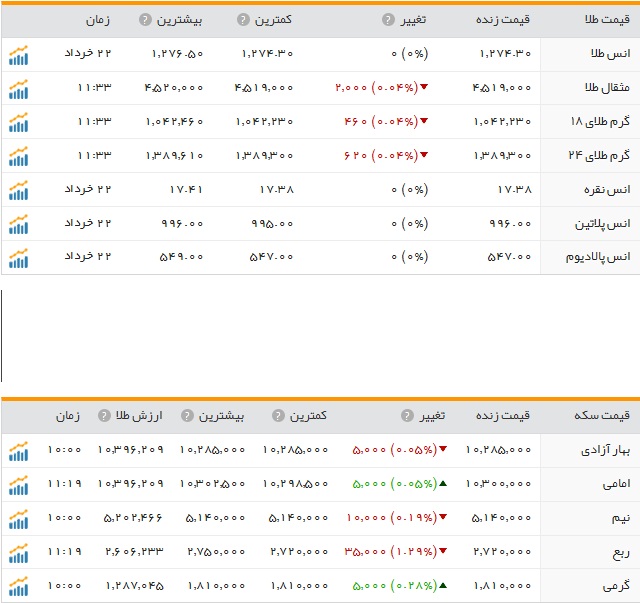640x603 pixels.
Task: Open chart icon for مثقال طلا row
Action: (x=19, y=89)
